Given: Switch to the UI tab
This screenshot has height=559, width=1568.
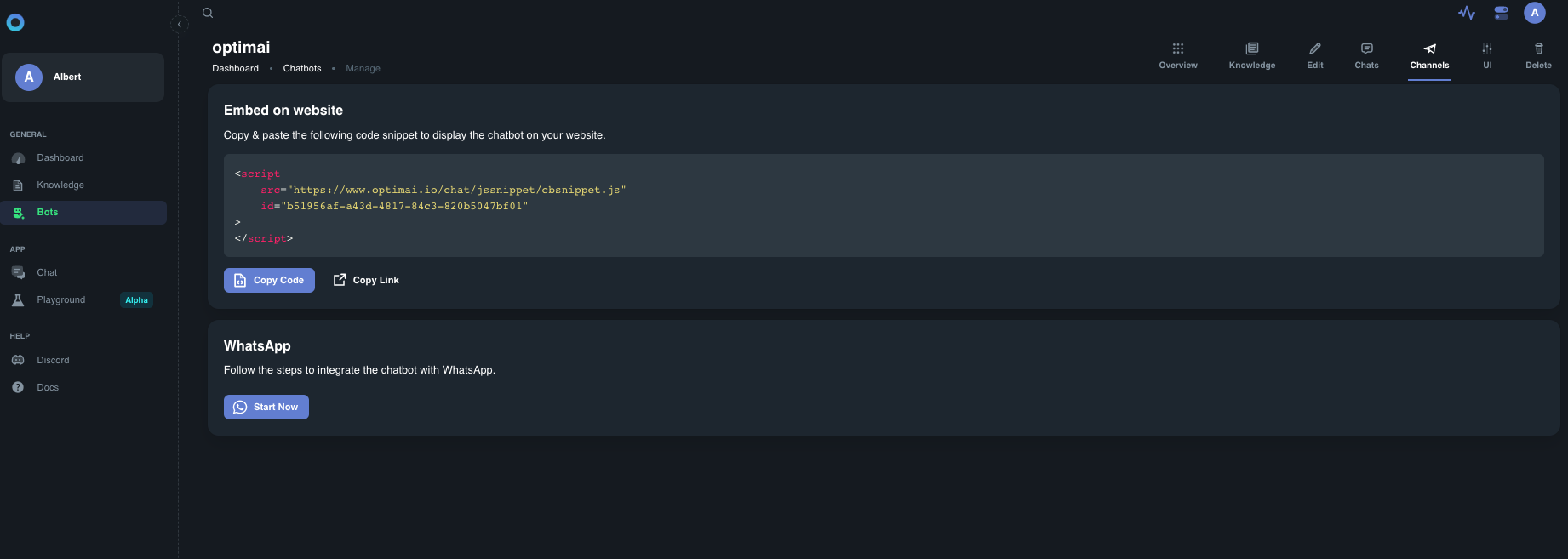Looking at the screenshot, I should click(x=1487, y=56).
